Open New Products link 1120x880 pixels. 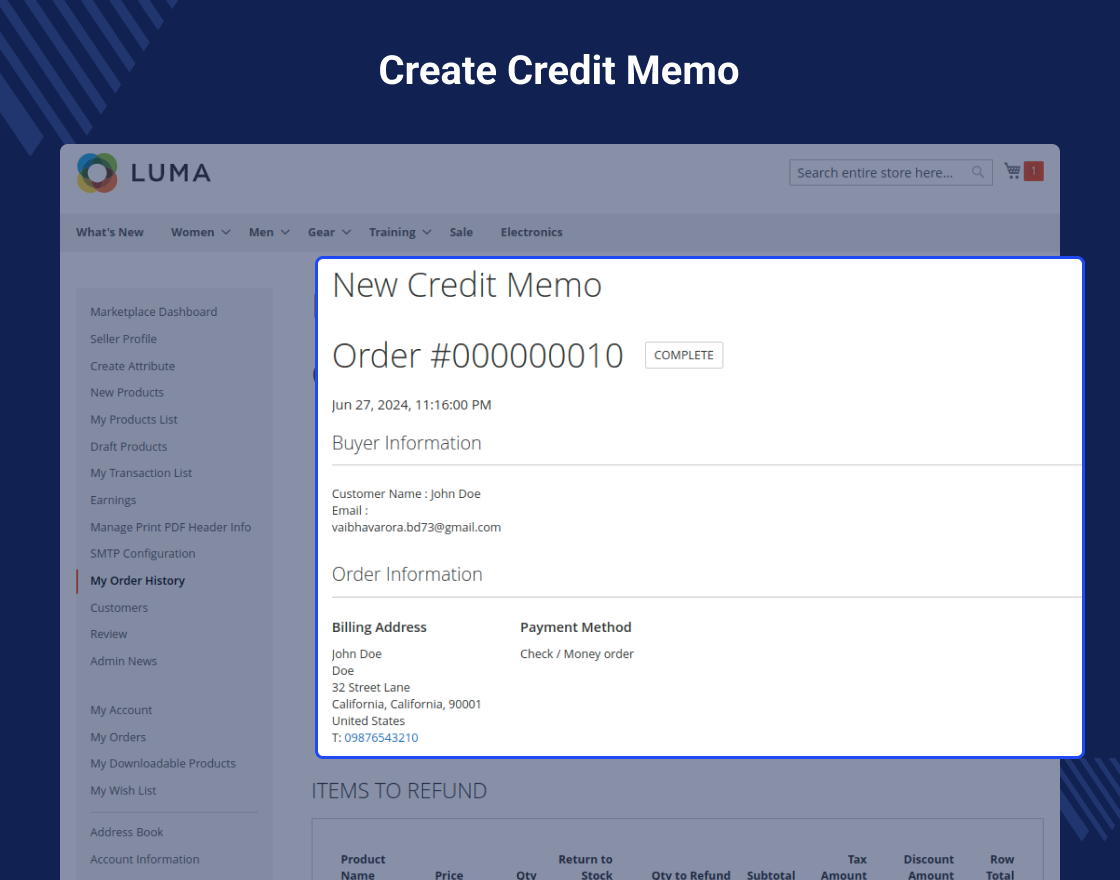click(x=126, y=393)
